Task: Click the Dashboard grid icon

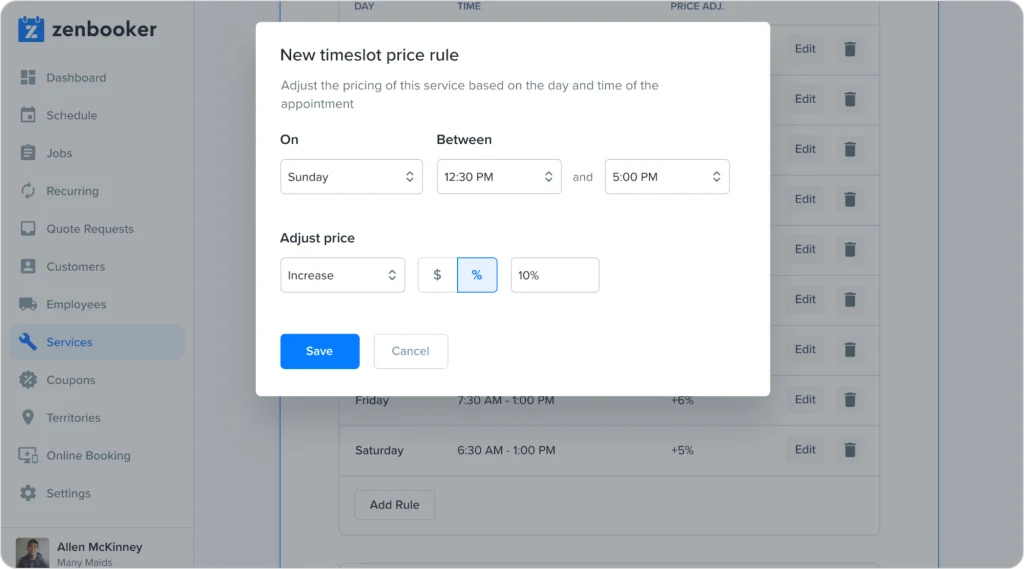Action: (x=28, y=78)
